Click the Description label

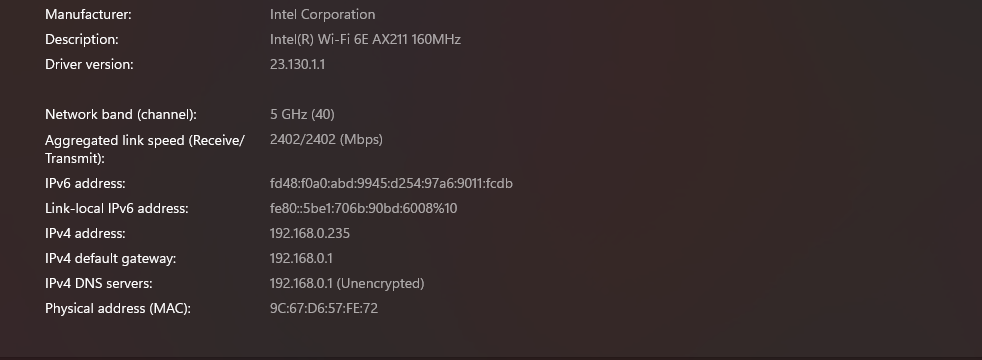(81, 39)
